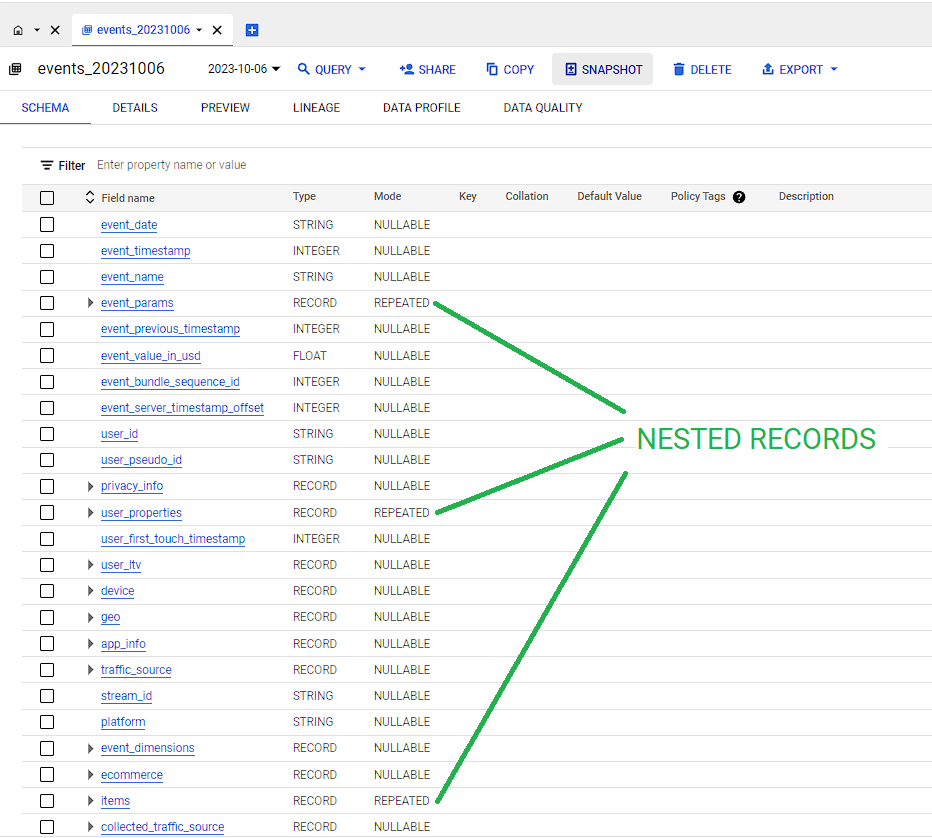
Task: Open the events_20231006 tab dropdown arrow
Action: click(199, 30)
